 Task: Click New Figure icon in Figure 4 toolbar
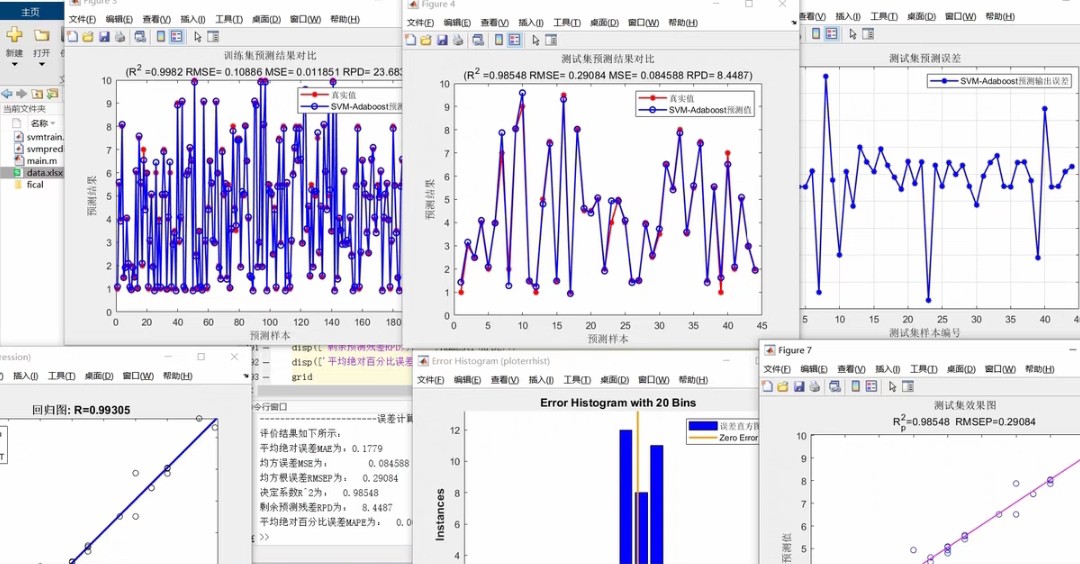[x=411, y=40]
